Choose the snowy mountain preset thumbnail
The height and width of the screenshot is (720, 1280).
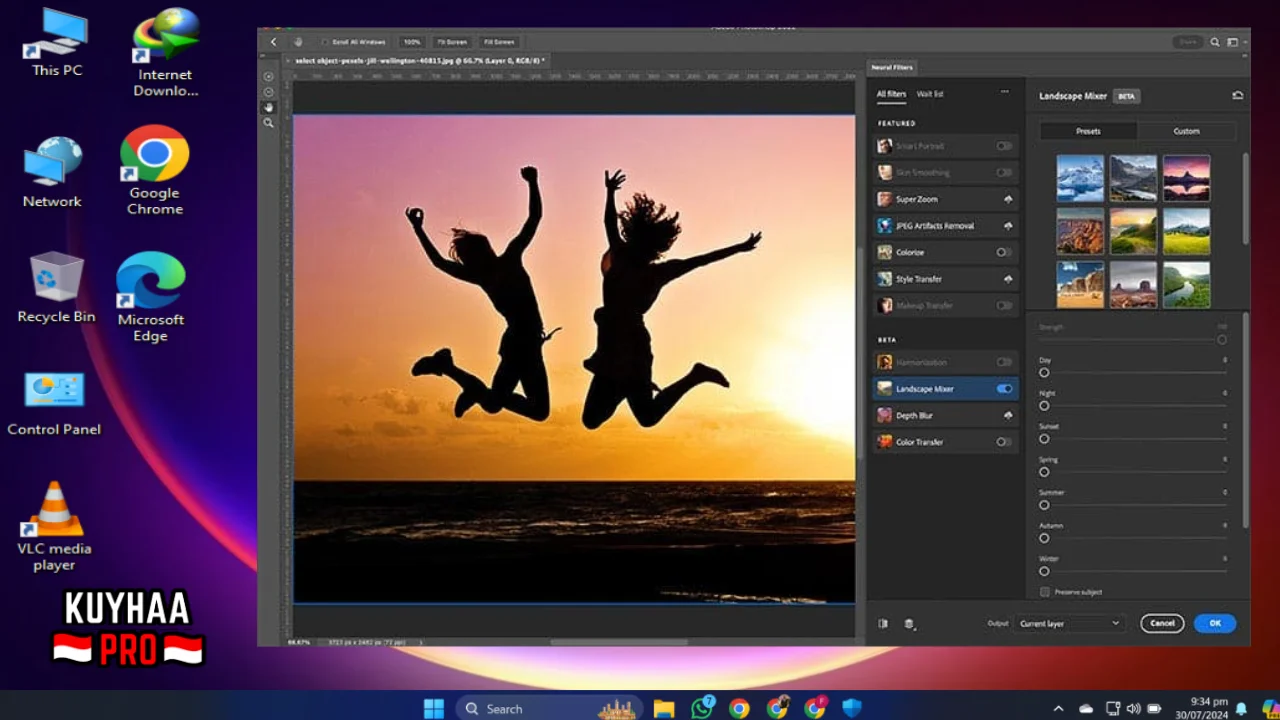1081,178
